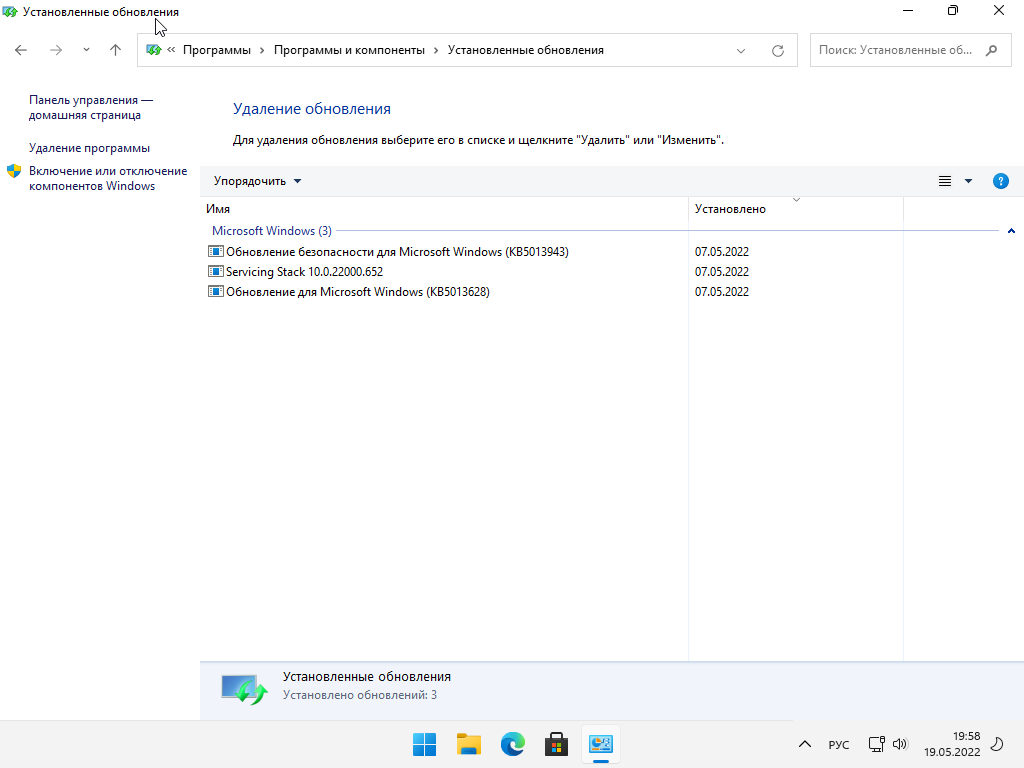Image resolution: width=1024 pixels, height=768 pixels.
Task: Open Удаление программы link
Action: [89, 148]
